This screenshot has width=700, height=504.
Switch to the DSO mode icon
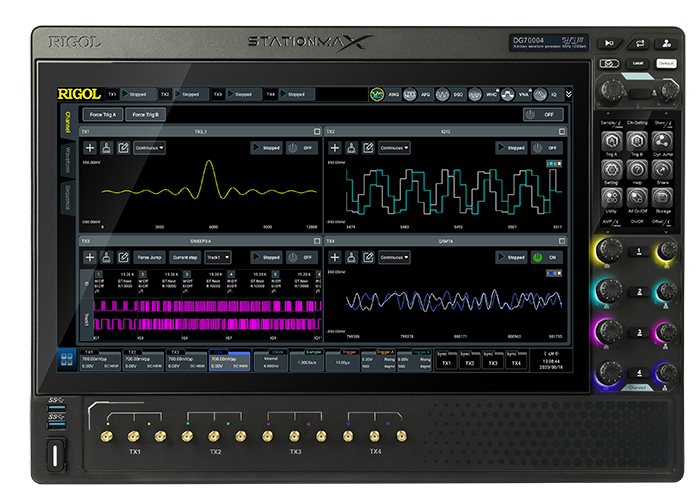click(x=445, y=94)
